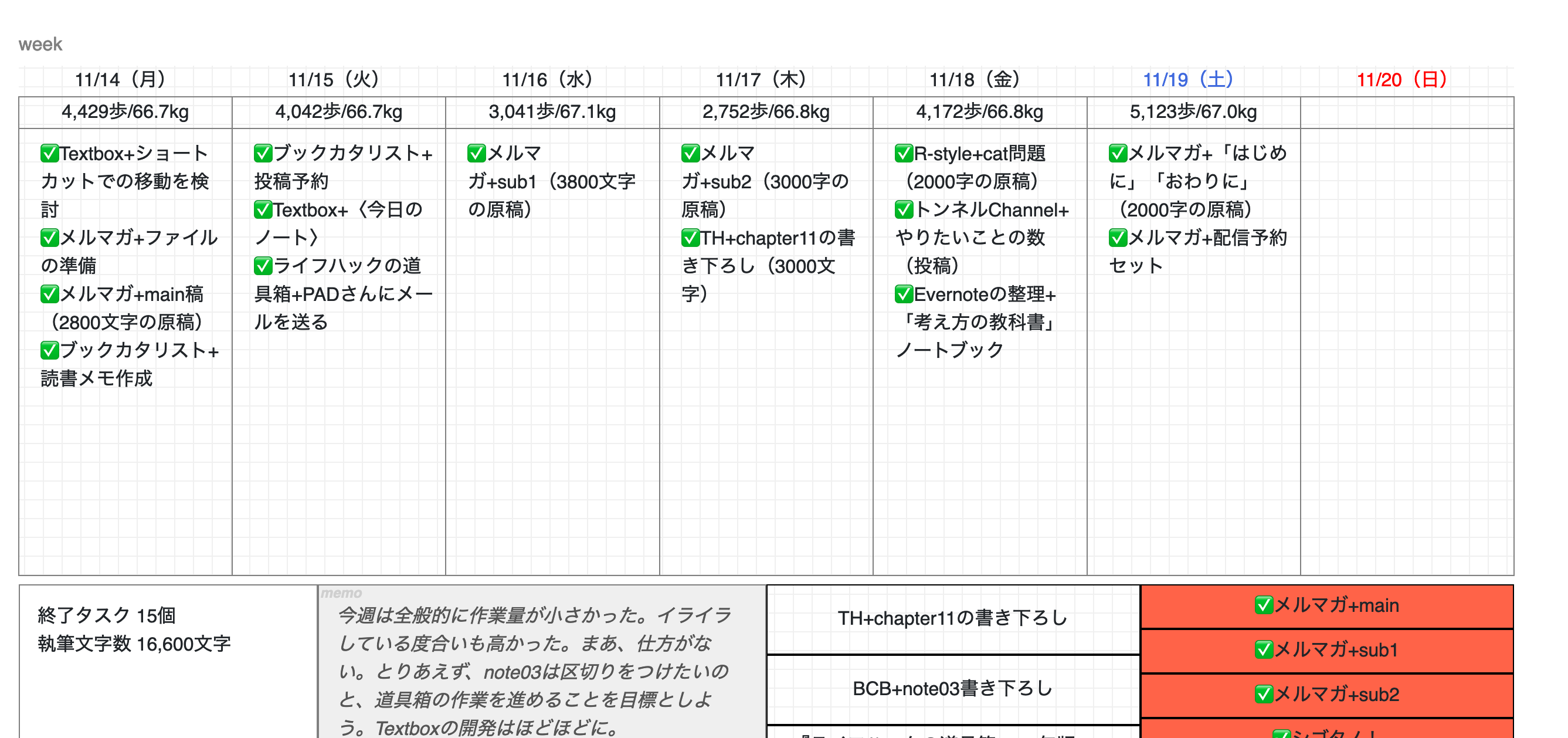
Task: Select the 11/20（日）red date header
Action: click(x=1401, y=79)
